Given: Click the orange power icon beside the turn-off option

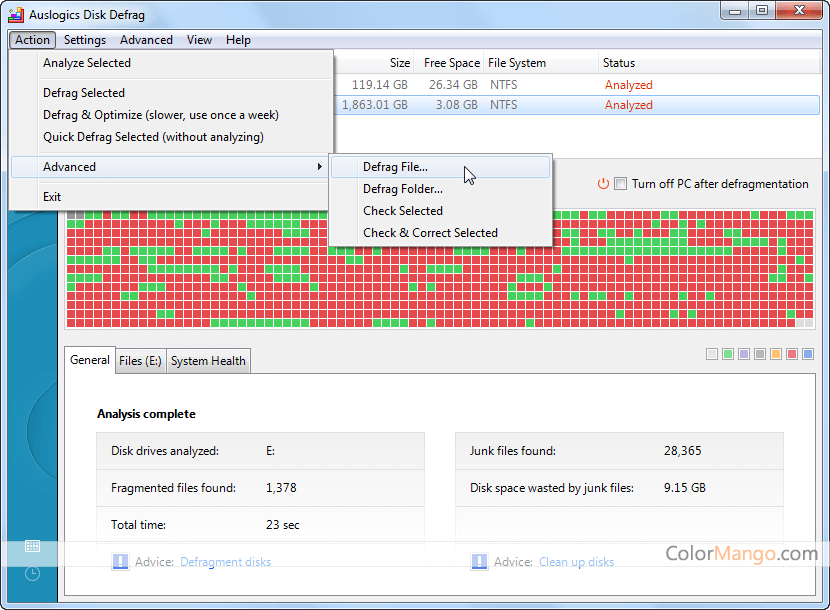Looking at the screenshot, I should (603, 184).
